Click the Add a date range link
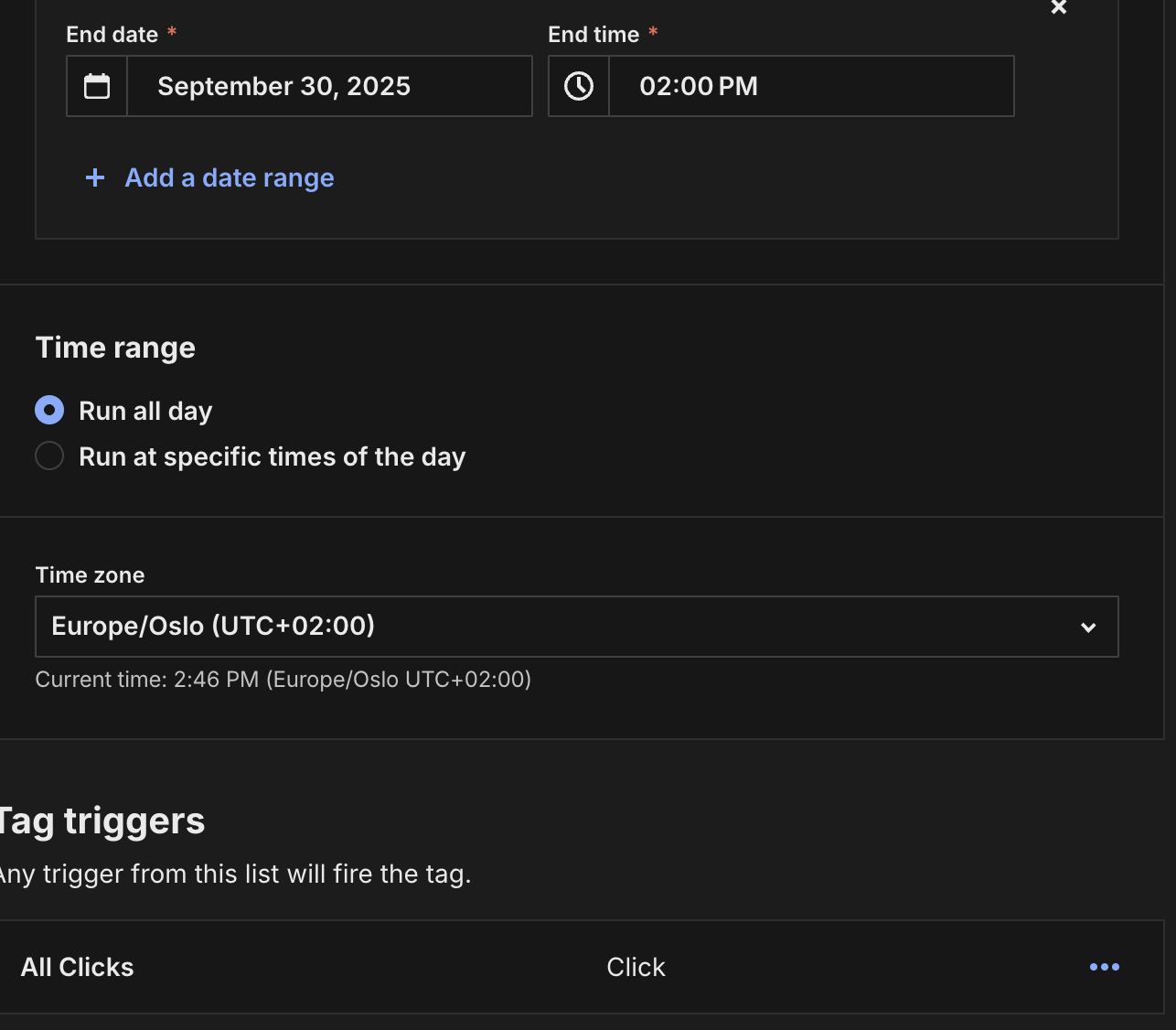The image size is (1176, 1030). click(230, 177)
